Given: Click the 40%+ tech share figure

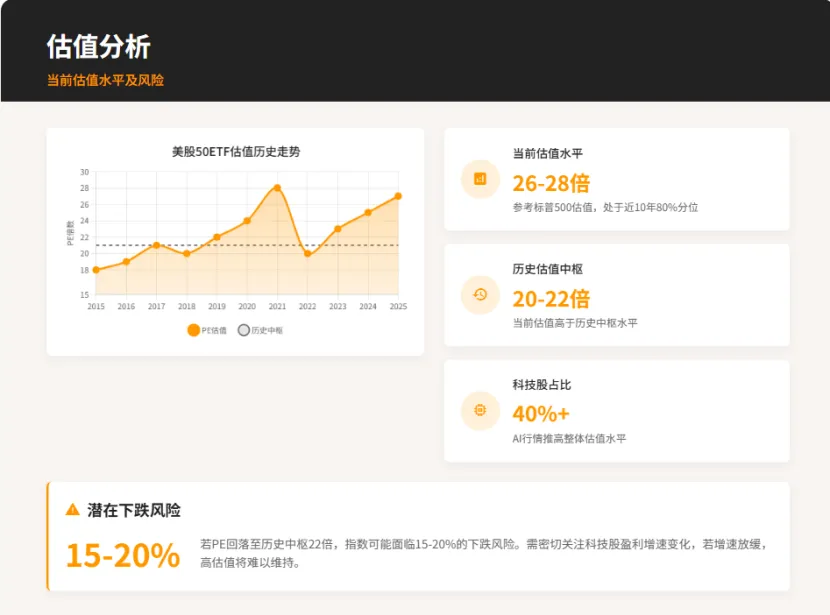Looking at the screenshot, I should (x=541, y=414).
